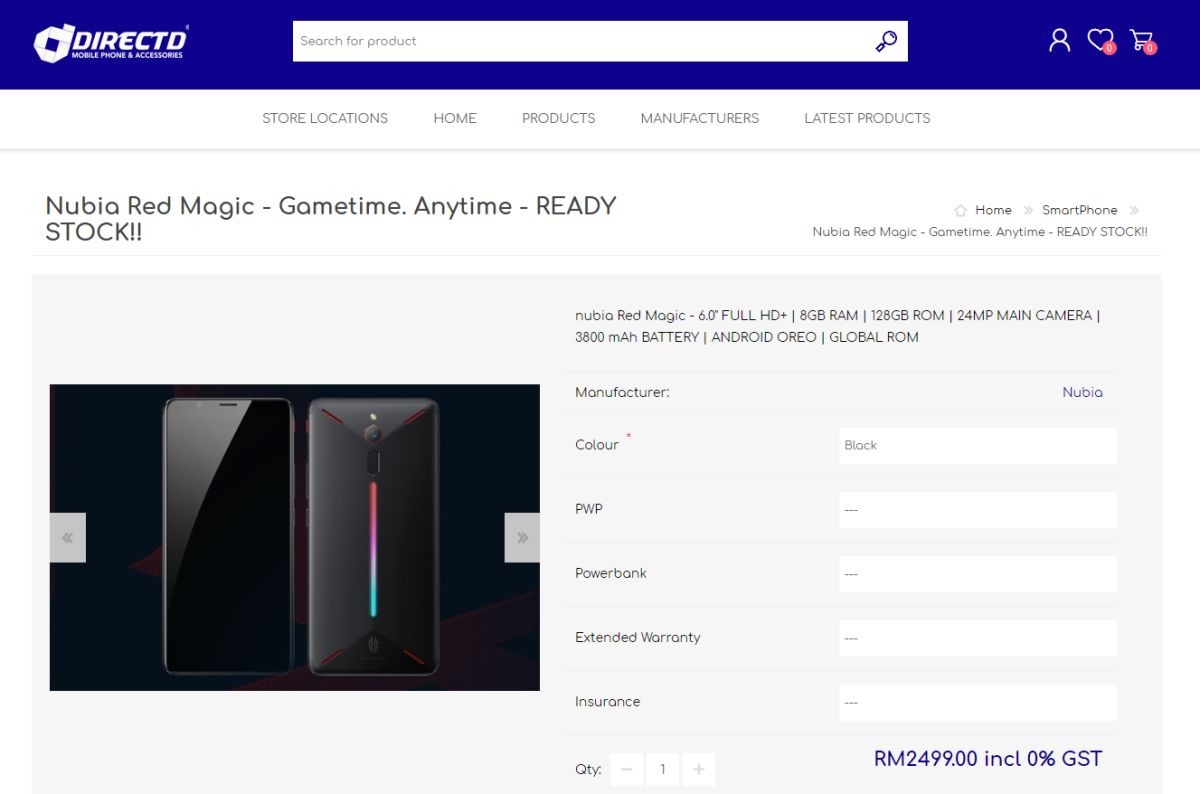Click SmartPhone breadcrumb link
Viewport: 1200px width, 794px height.
coord(1079,210)
